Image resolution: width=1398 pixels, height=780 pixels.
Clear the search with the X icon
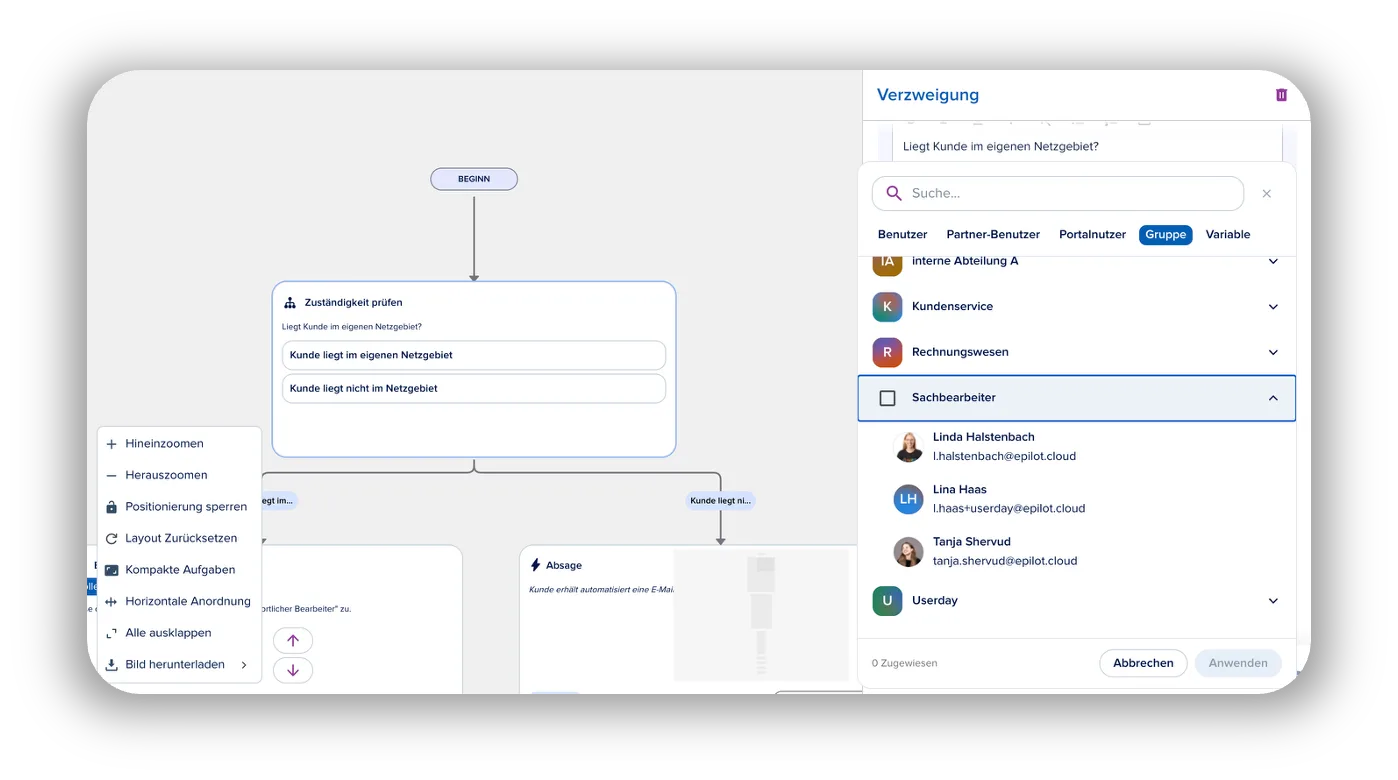[1267, 194]
